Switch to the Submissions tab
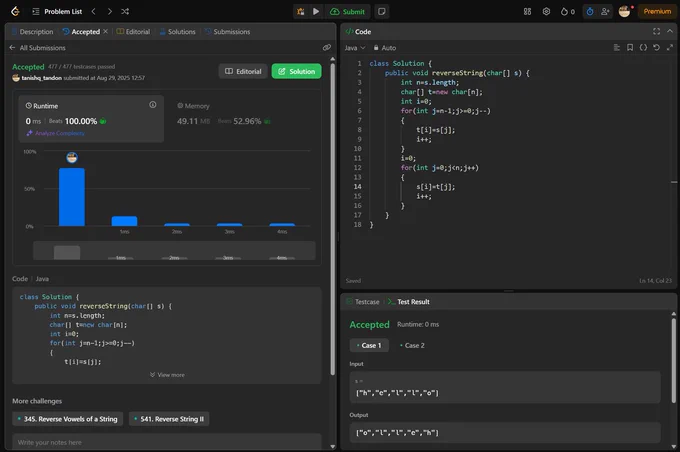 pos(228,32)
